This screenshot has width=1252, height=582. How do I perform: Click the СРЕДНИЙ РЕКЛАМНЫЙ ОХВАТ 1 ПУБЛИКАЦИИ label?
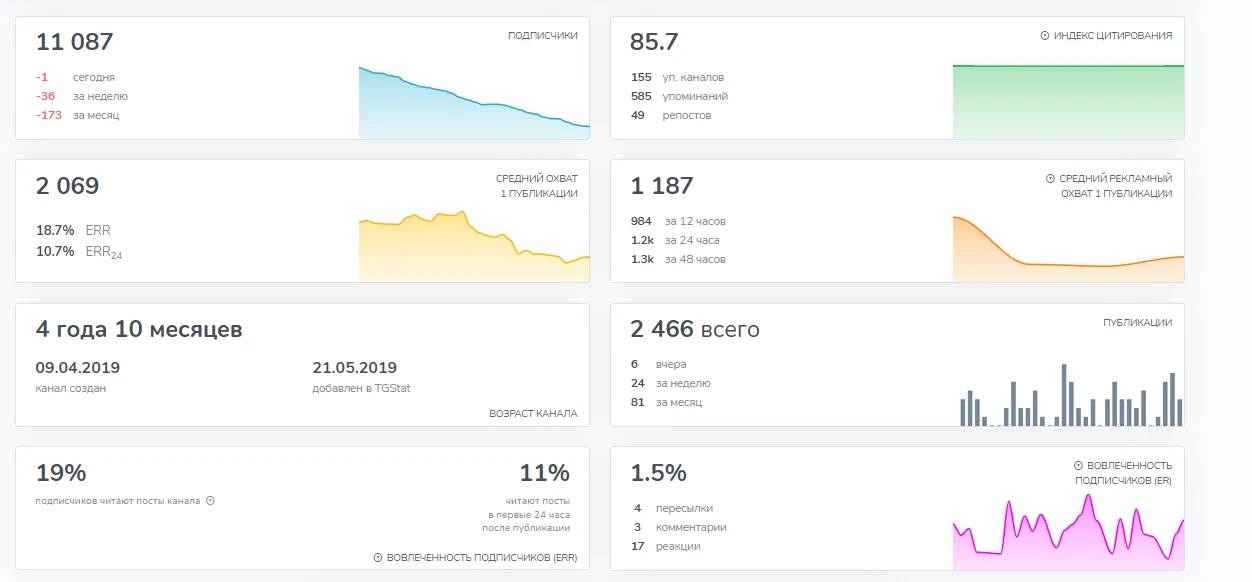click(1116, 186)
